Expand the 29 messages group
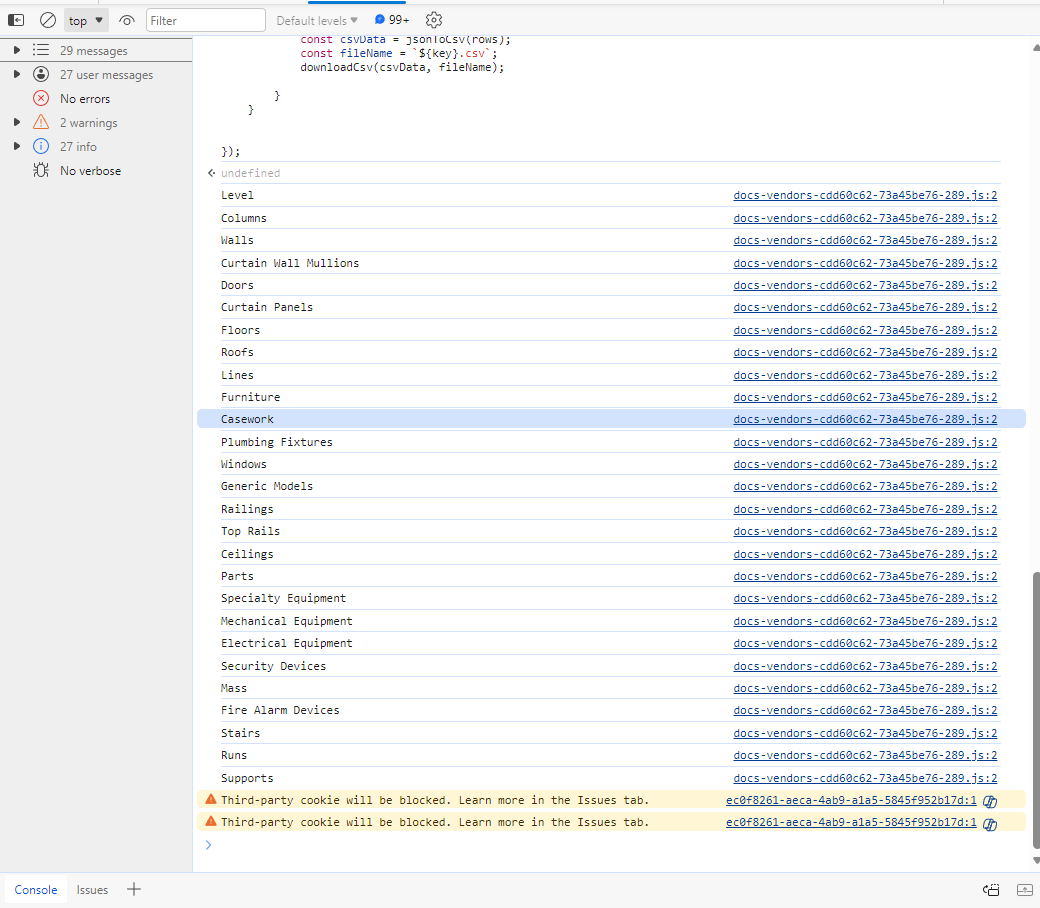Image resolution: width=1040 pixels, height=908 pixels. click(x=17, y=50)
